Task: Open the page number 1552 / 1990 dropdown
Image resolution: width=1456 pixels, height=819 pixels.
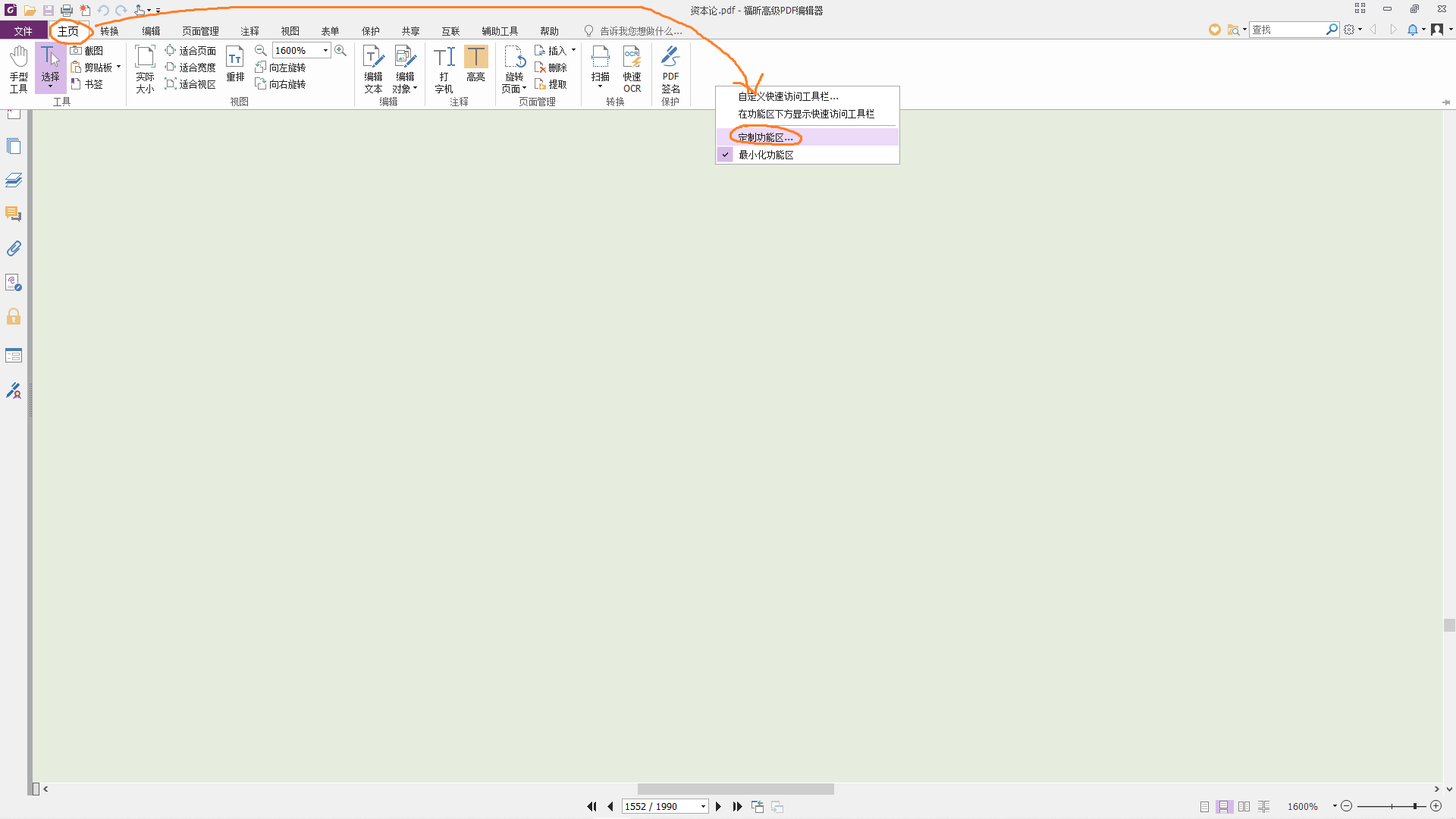Action: point(704,807)
